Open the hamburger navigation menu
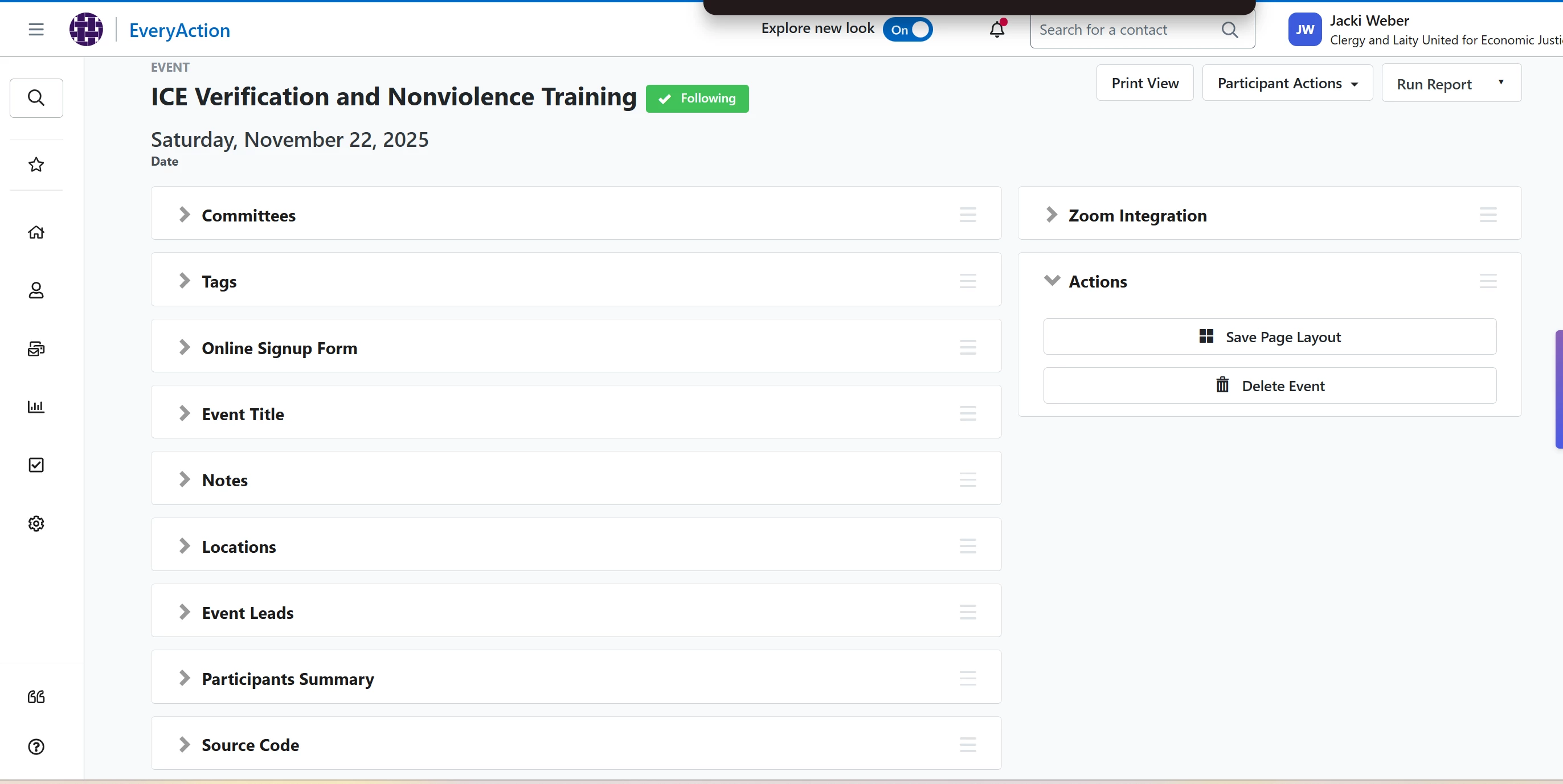The width and height of the screenshot is (1563, 784). (36, 29)
